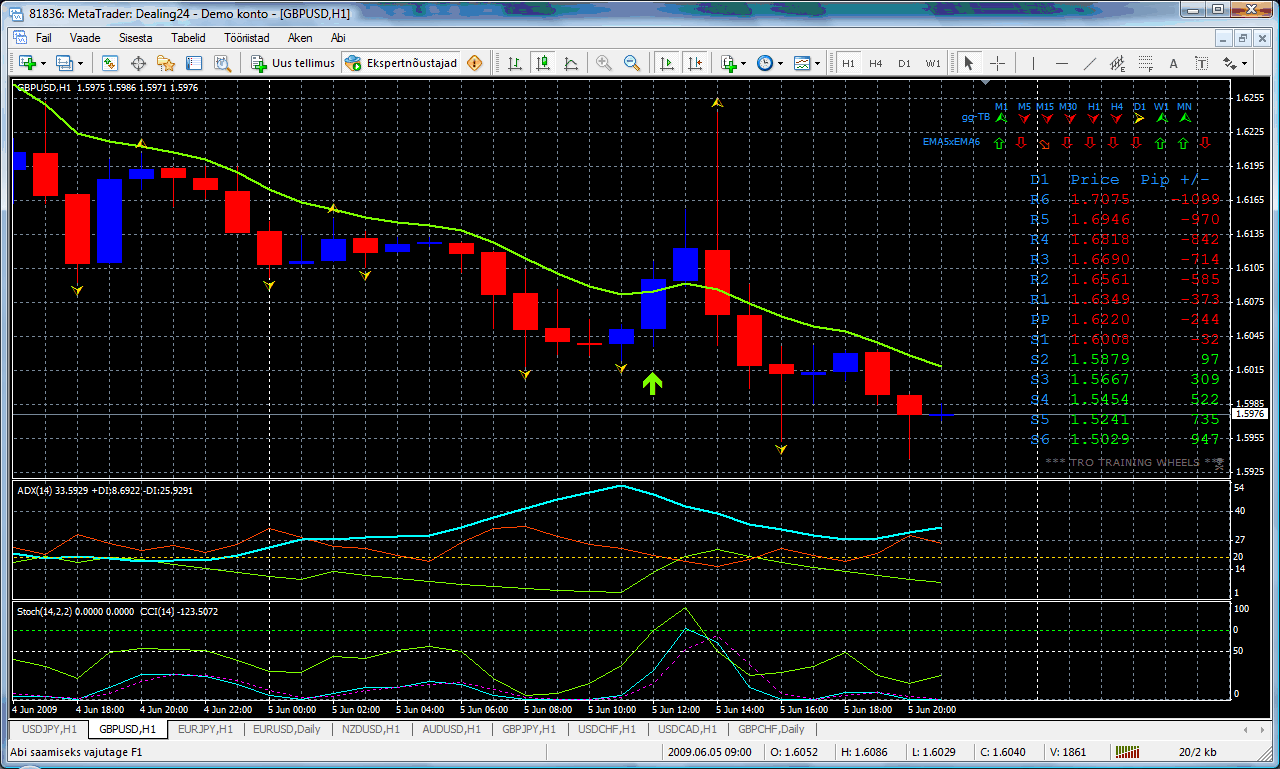Switch to the USDCAD,H1 chart tab
Viewport: 1280px width, 769px height.
coord(687,729)
